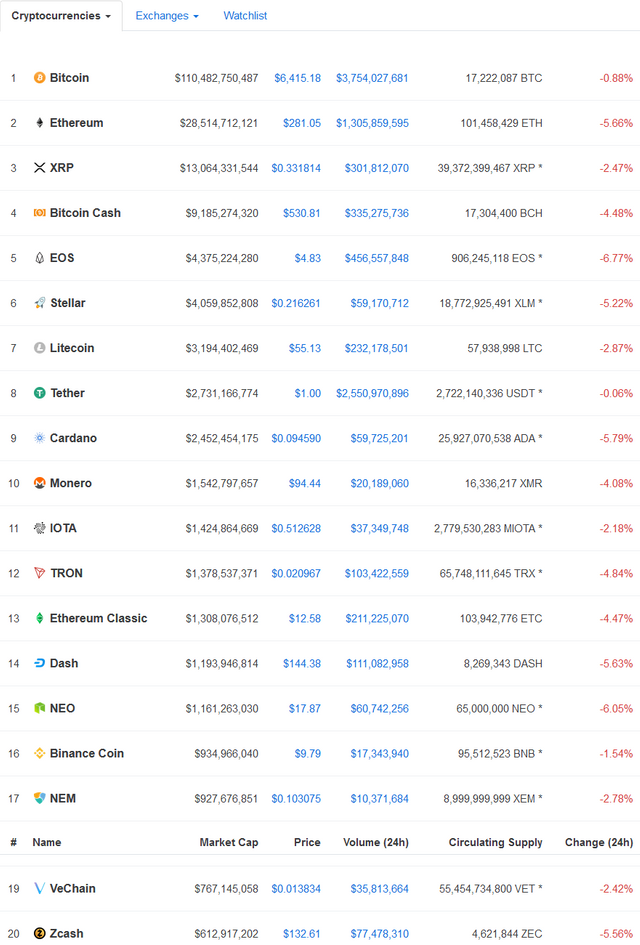Viewport: 640px width, 945px height.
Task: Expand the Exchanges dropdown menu
Action: click(x=167, y=16)
